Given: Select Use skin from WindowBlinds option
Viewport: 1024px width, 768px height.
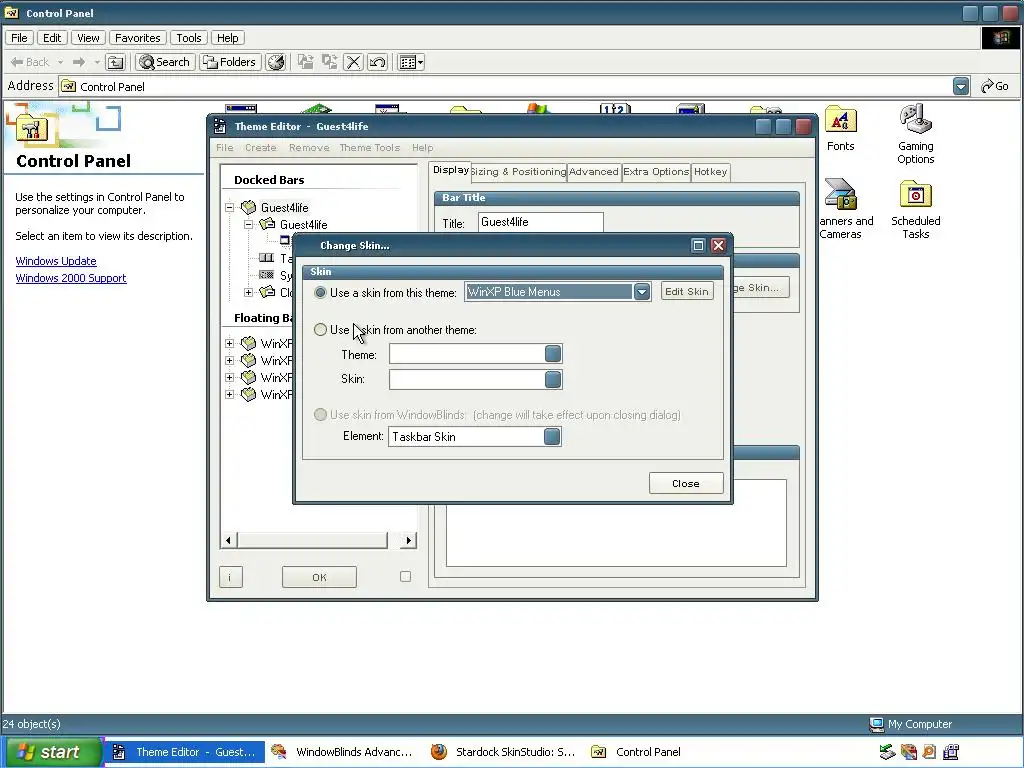Looking at the screenshot, I should click(320, 415).
